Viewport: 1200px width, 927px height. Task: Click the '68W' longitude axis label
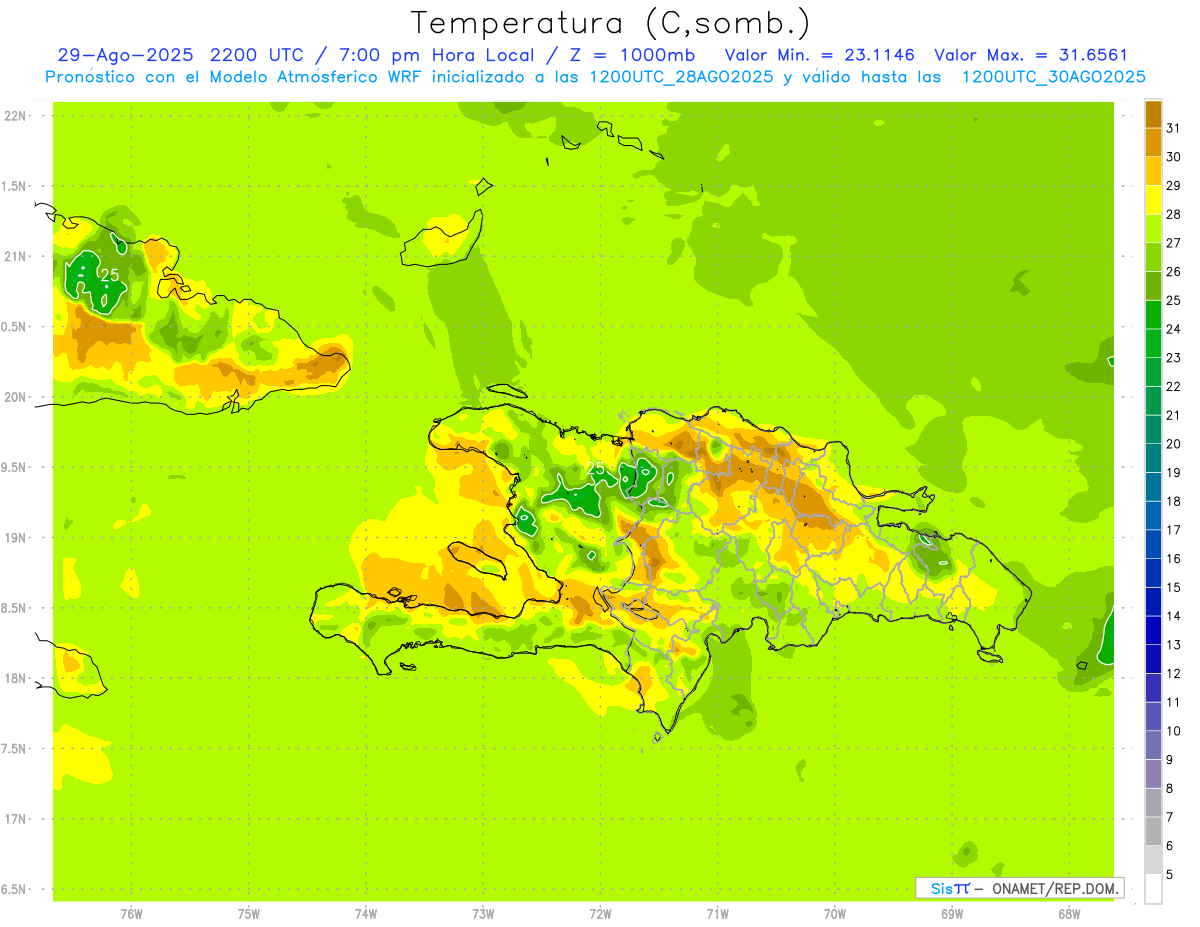(x=1069, y=914)
